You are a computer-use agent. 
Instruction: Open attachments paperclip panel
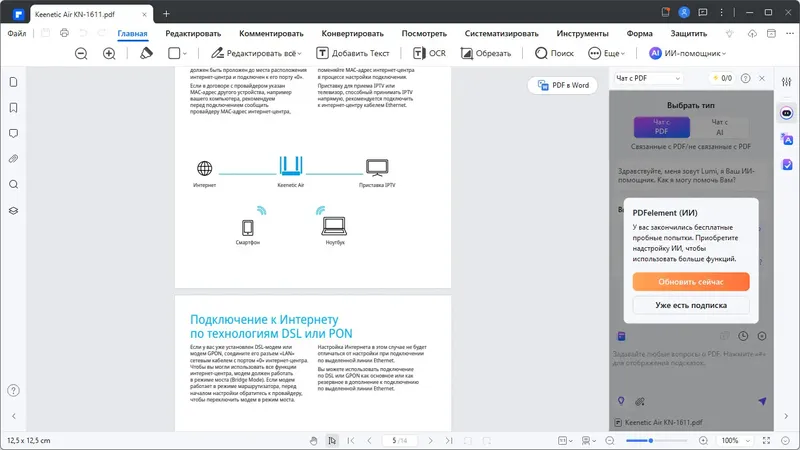tap(14, 159)
